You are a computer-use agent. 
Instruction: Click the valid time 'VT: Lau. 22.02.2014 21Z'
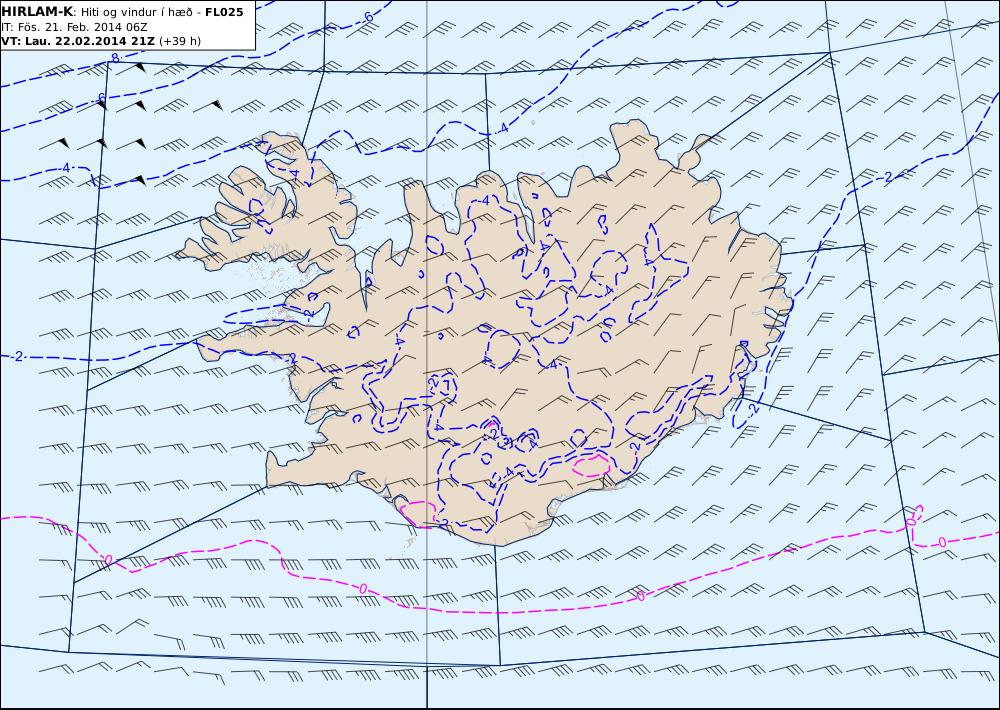[78, 41]
